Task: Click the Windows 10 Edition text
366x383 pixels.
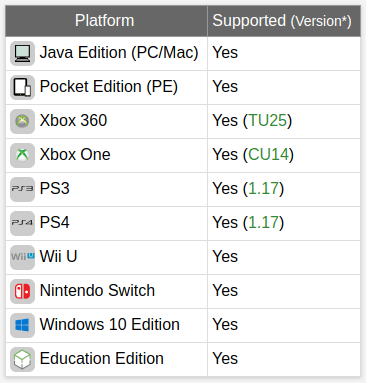Action: [110, 324]
